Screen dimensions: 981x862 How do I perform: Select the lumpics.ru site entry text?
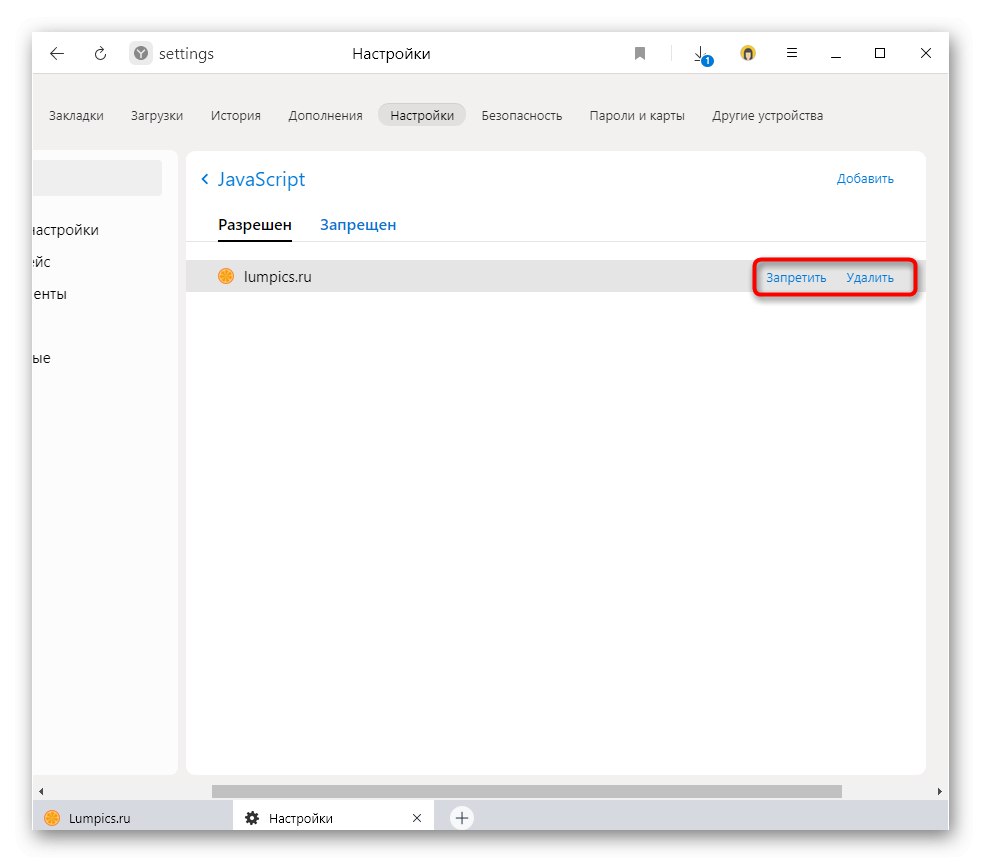[277, 276]
